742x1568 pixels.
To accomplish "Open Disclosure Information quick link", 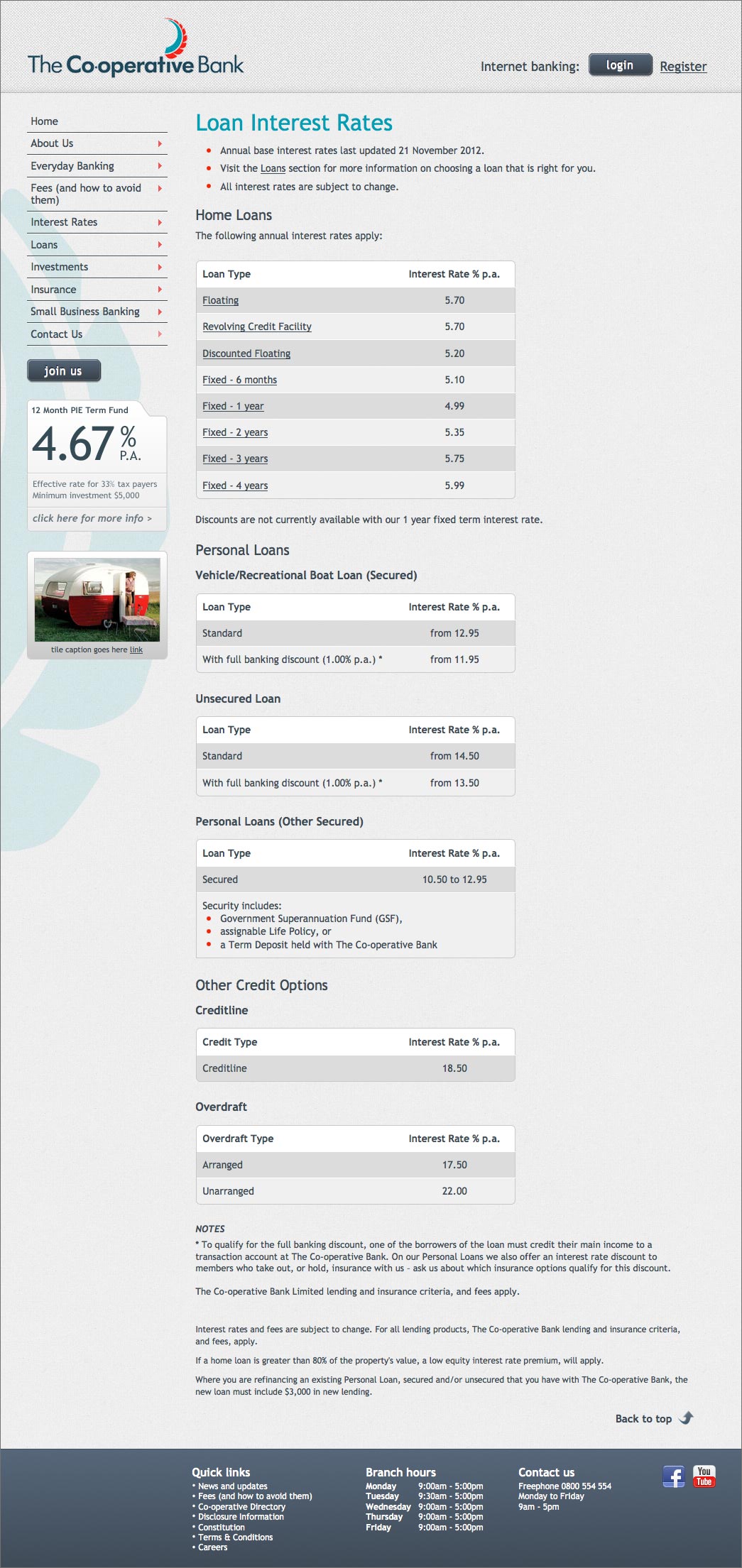I will click(241, 1517).
